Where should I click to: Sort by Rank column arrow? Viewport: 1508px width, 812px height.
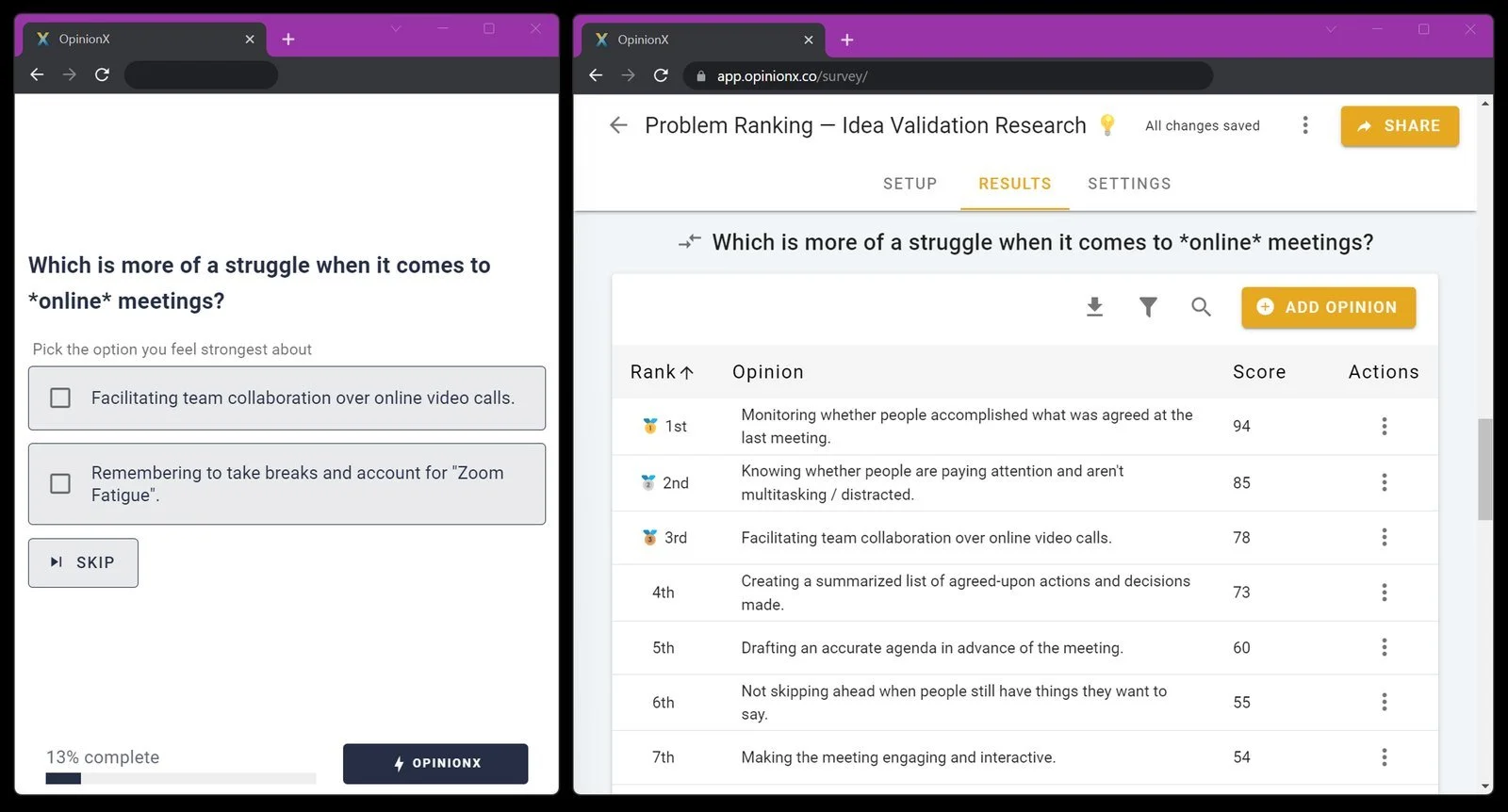point(687,372)
